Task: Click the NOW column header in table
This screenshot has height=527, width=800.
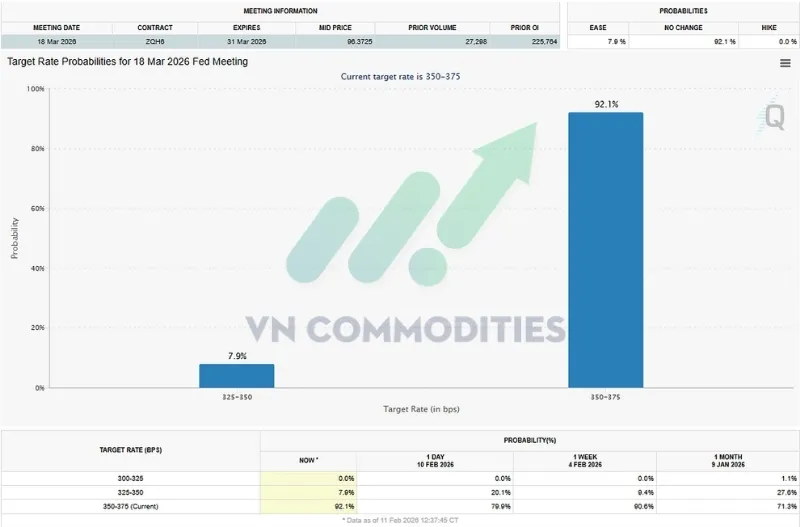Action: [x=308, y=461]
